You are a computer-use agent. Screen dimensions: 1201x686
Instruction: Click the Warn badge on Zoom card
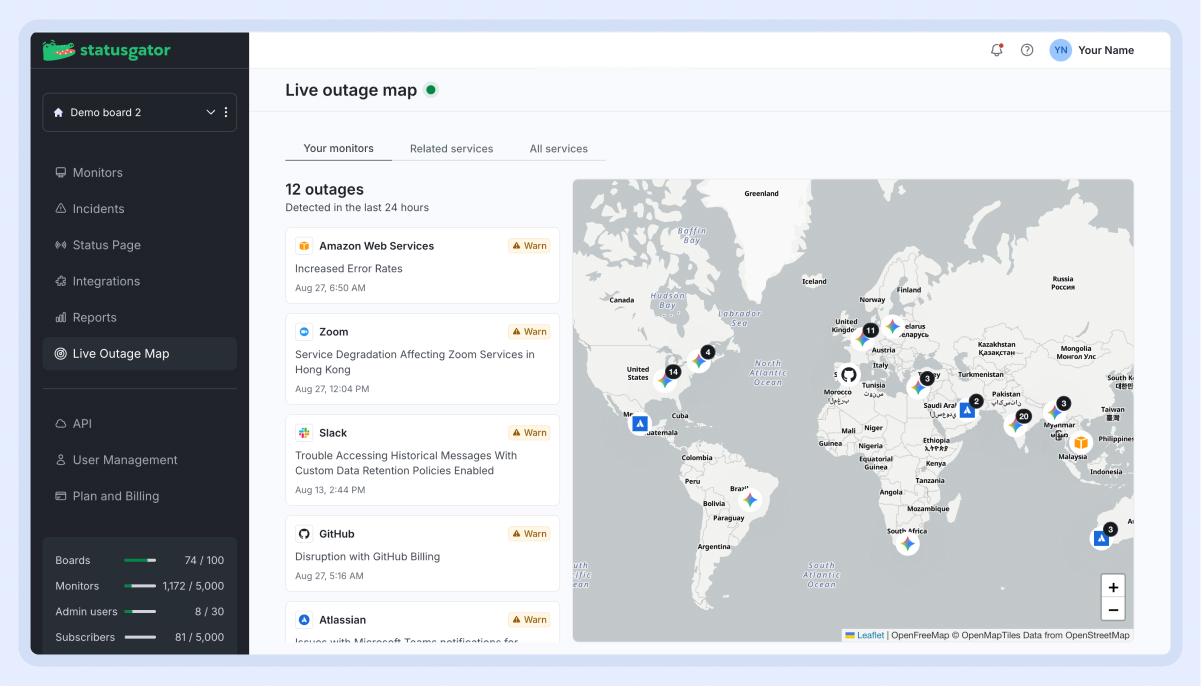(x=529, y=332)
